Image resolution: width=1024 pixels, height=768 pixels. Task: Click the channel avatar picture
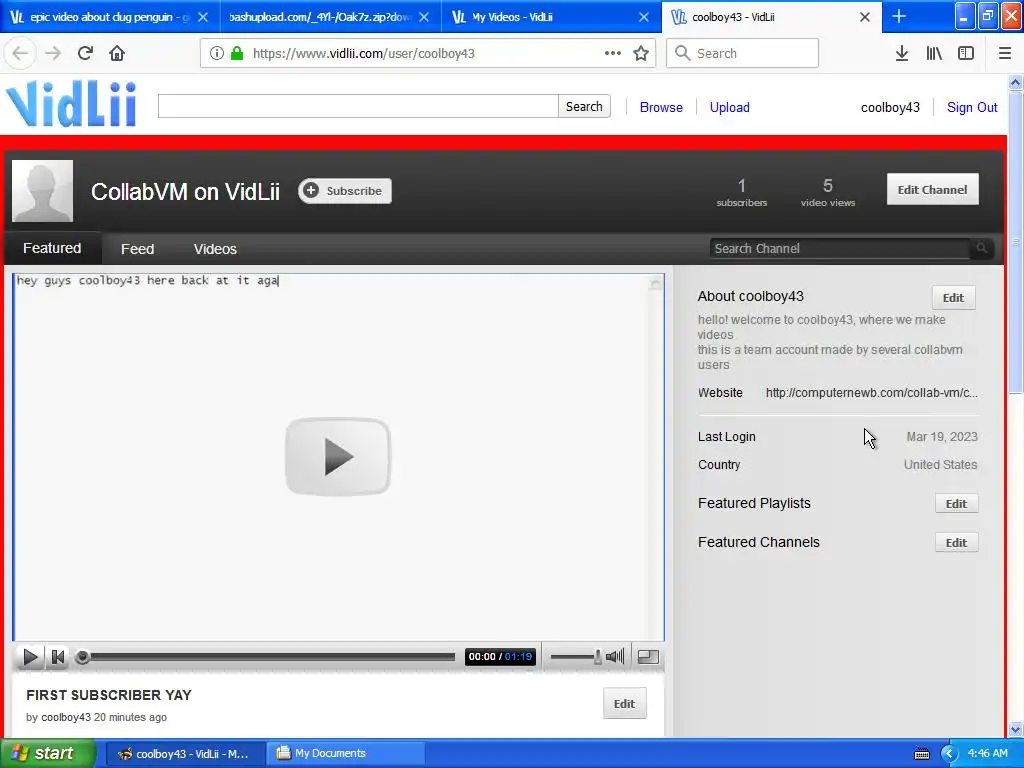[42, 191]
